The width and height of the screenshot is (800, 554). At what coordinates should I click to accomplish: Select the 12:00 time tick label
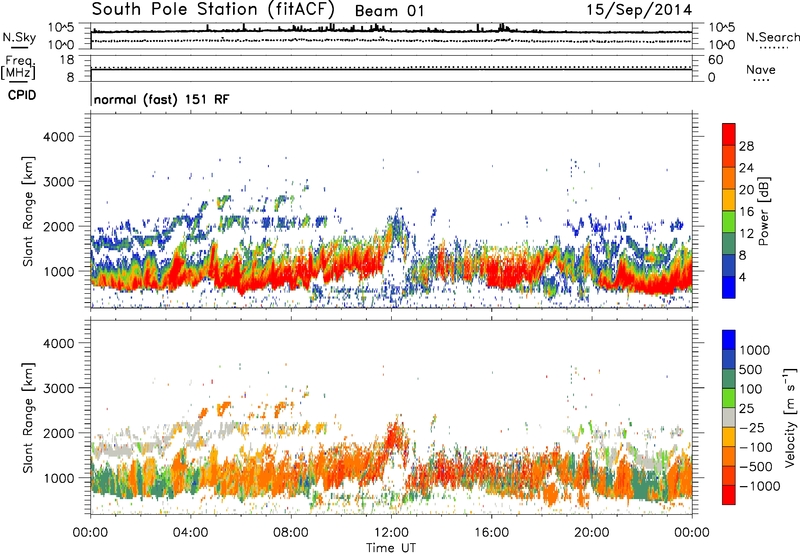[x=391, y=533]
